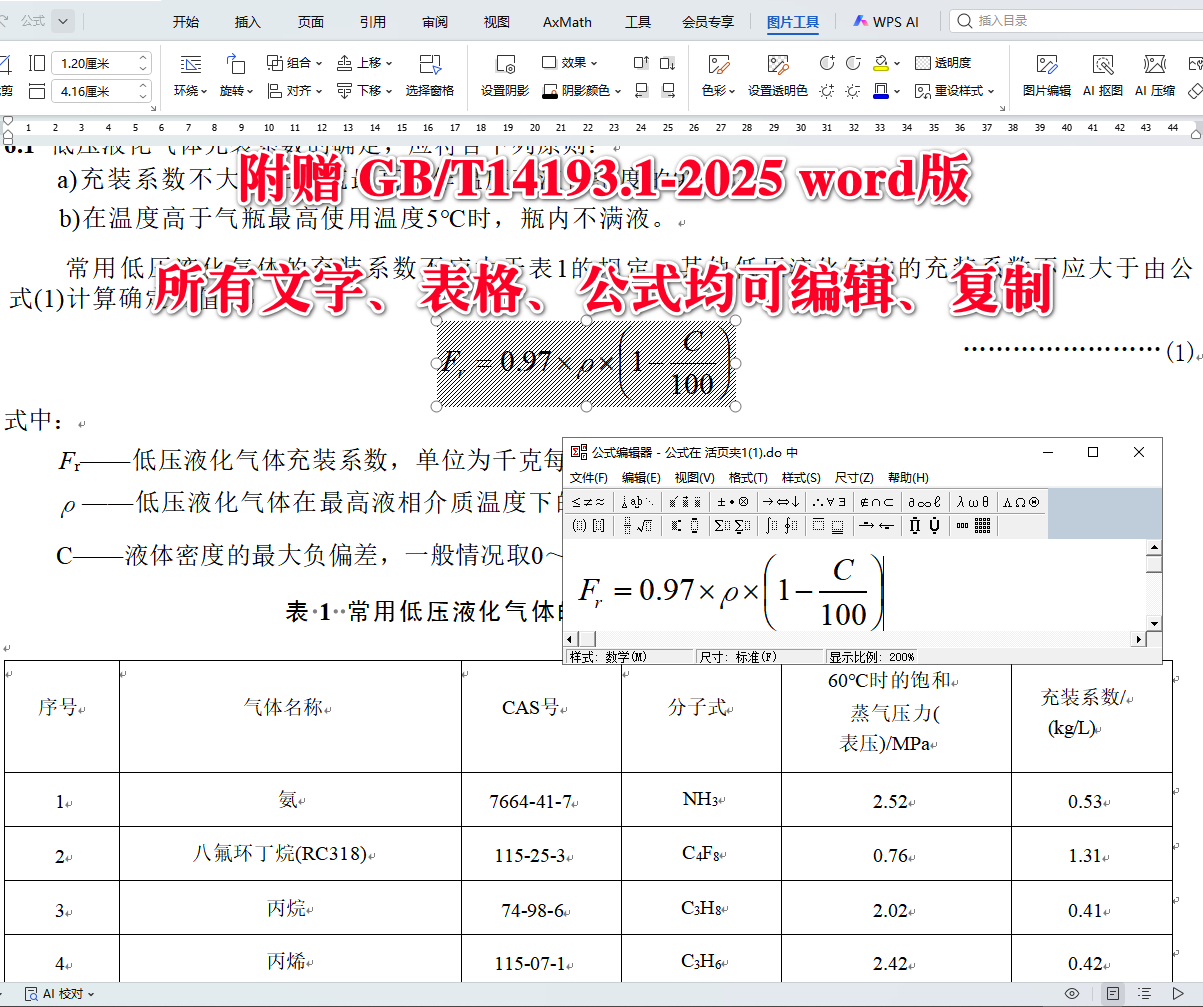1203x1007 pixels.
Task: Open the 样式(S) menu in formula editor
Action: [802, 478]
